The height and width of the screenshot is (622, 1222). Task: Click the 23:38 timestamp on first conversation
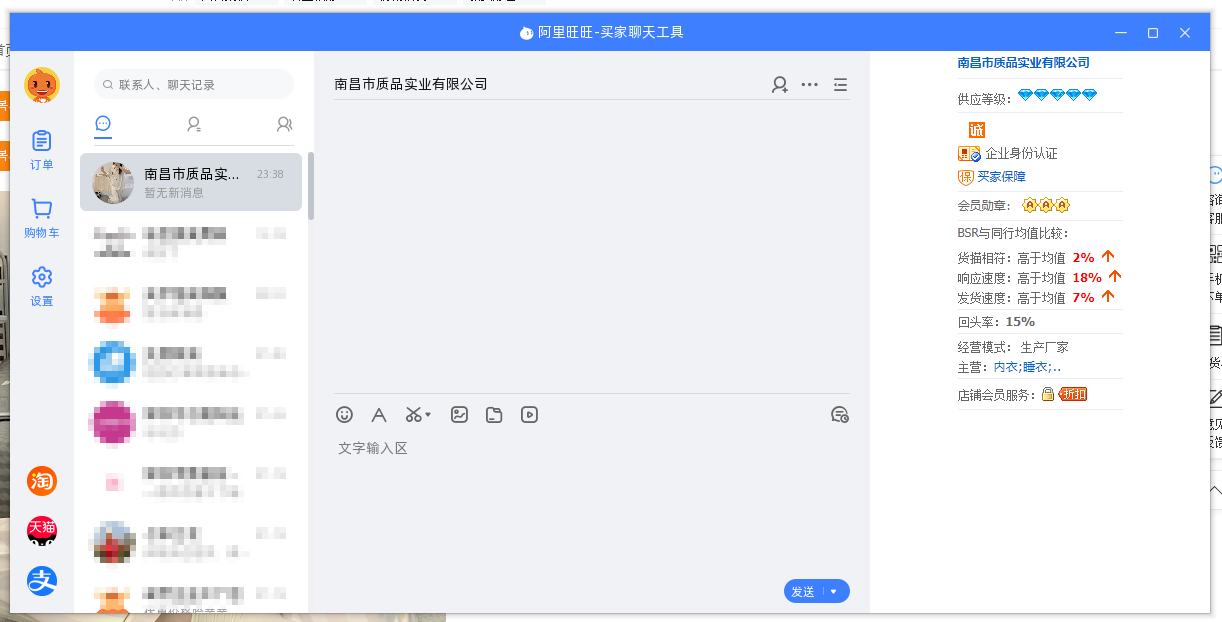[270, 174]
